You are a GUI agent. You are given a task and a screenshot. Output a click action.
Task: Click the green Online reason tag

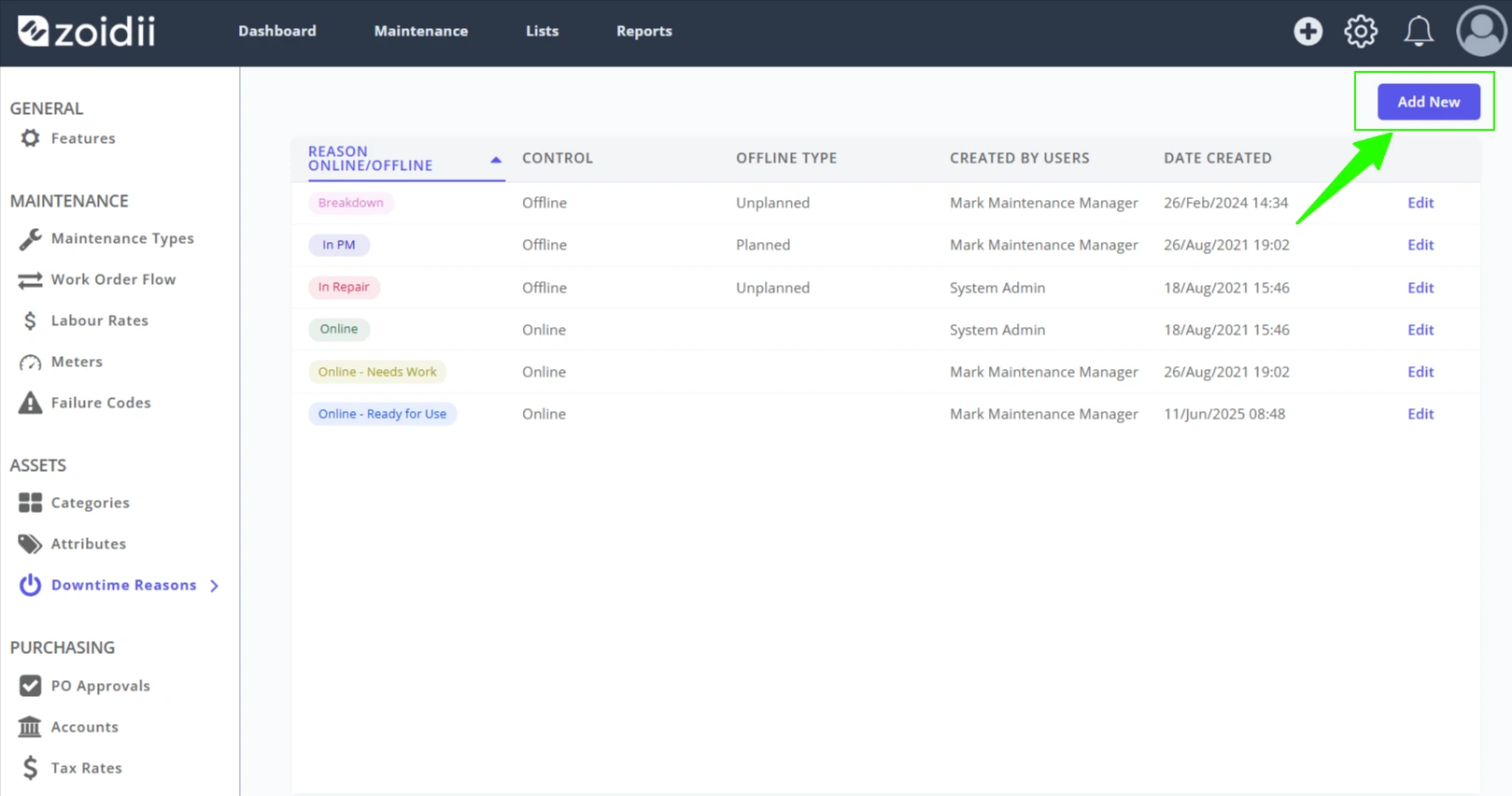click(x=339, y=329)
